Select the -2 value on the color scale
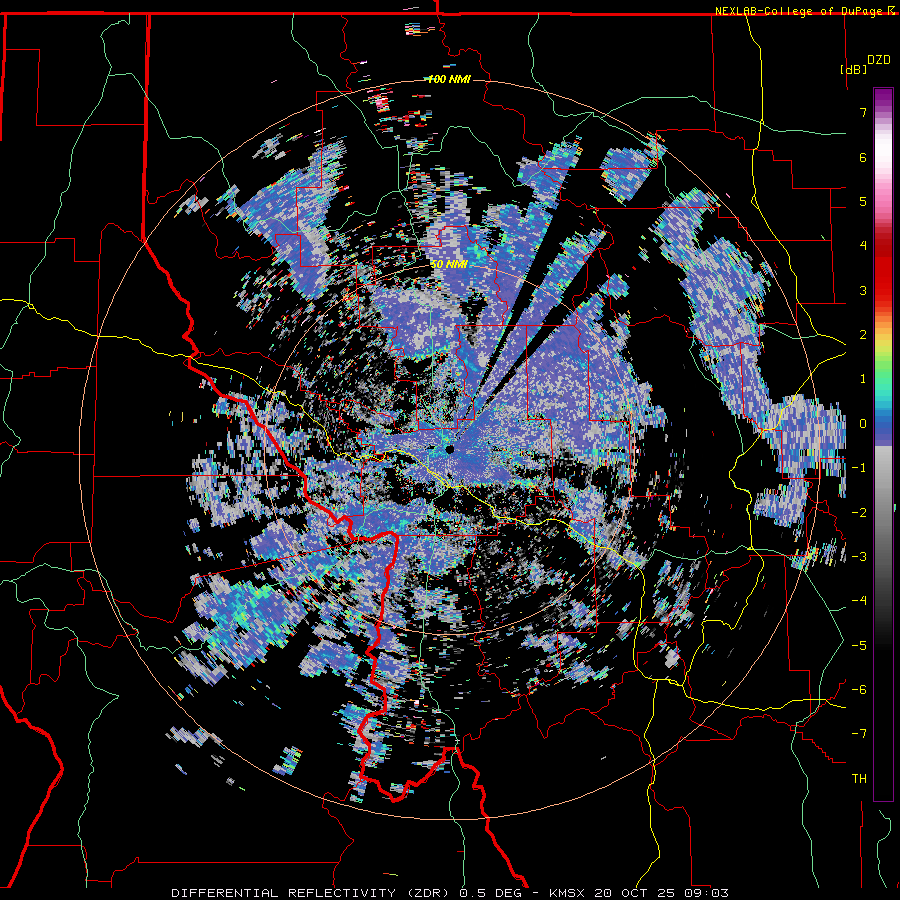Viewport: 900px width, 900px height. (859, 513)
